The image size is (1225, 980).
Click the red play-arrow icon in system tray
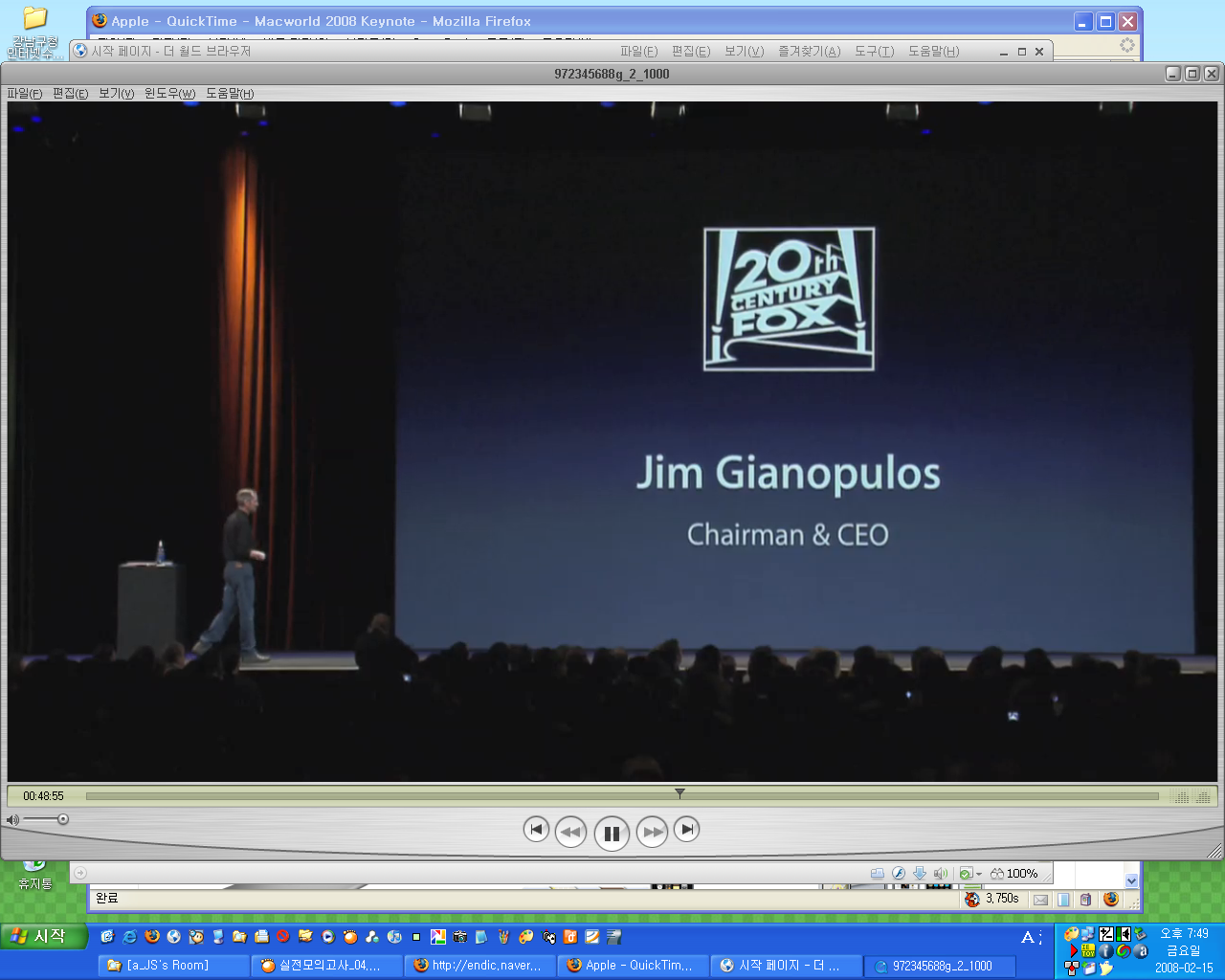point(1073,951)
